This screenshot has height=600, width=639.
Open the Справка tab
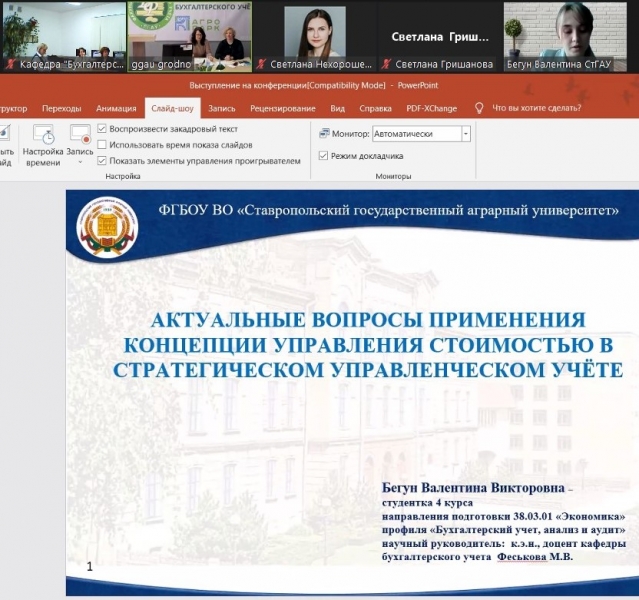click(x=375, y=108)
